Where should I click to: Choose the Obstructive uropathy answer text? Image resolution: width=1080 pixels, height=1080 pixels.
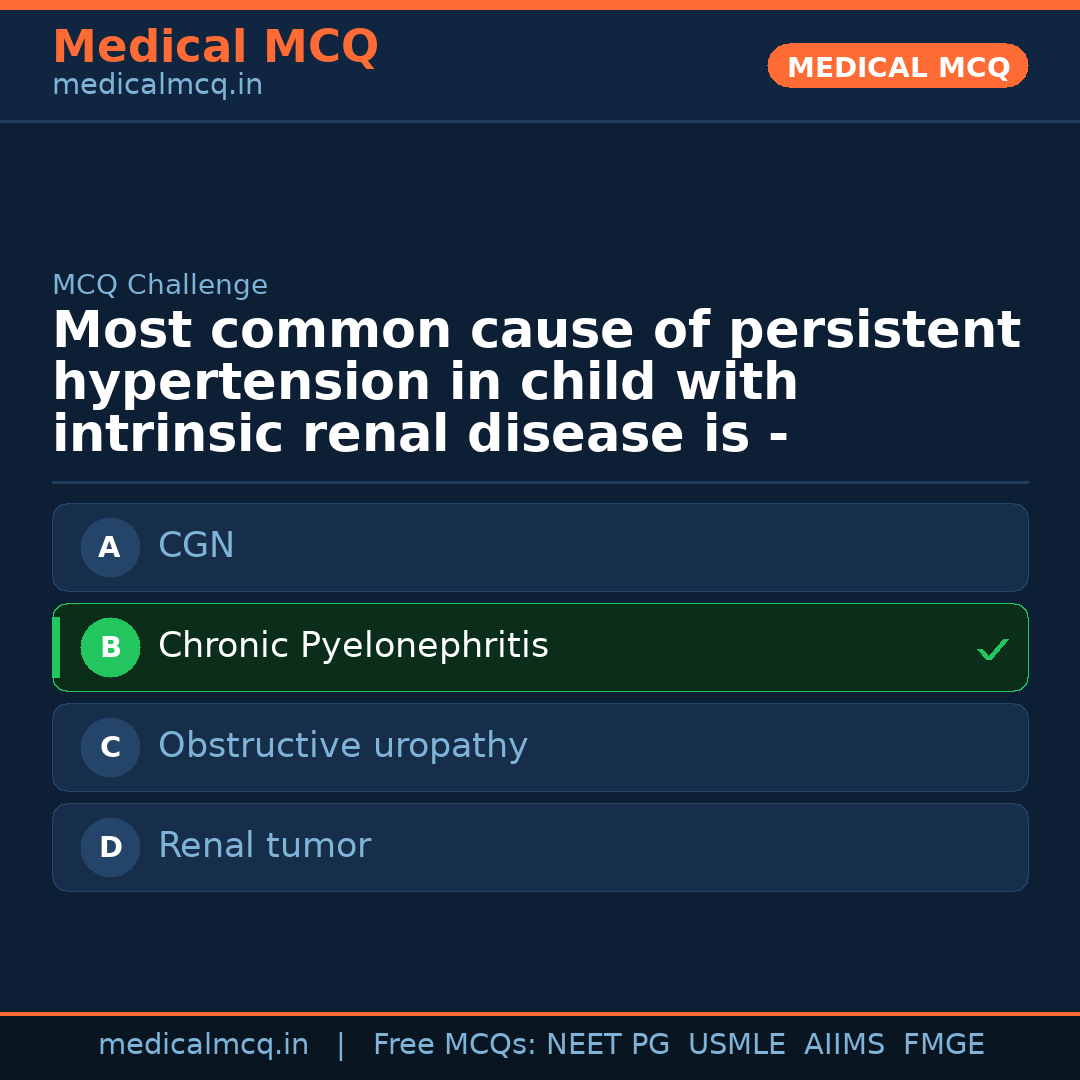[x=342, y=746]
